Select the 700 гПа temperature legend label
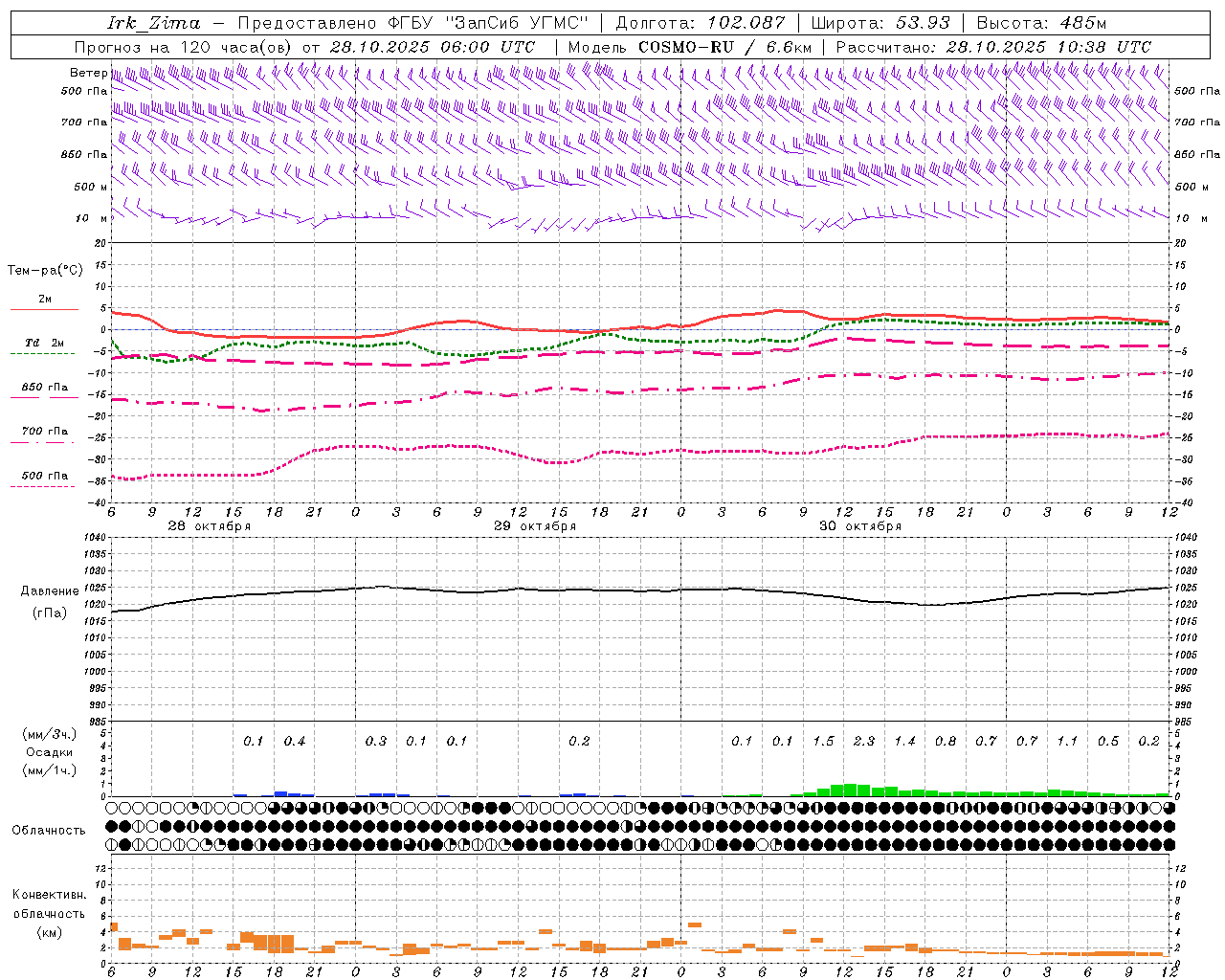Screen dimensions: 1225x980 (45, 432)
